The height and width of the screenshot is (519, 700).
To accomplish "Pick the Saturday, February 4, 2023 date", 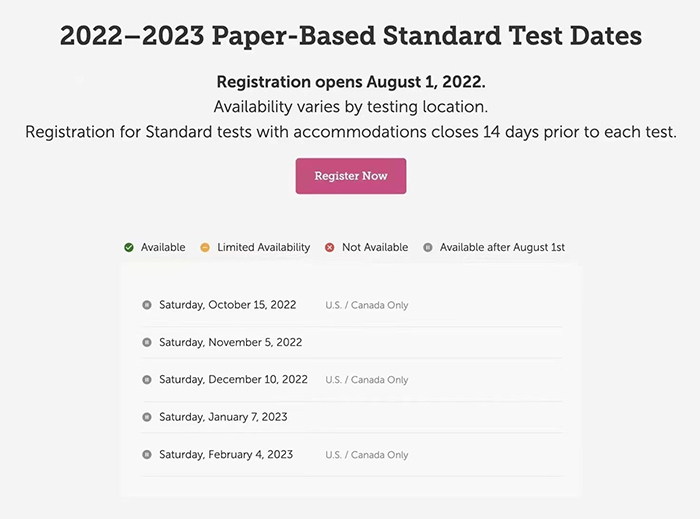I will click(x=226, y=454).
